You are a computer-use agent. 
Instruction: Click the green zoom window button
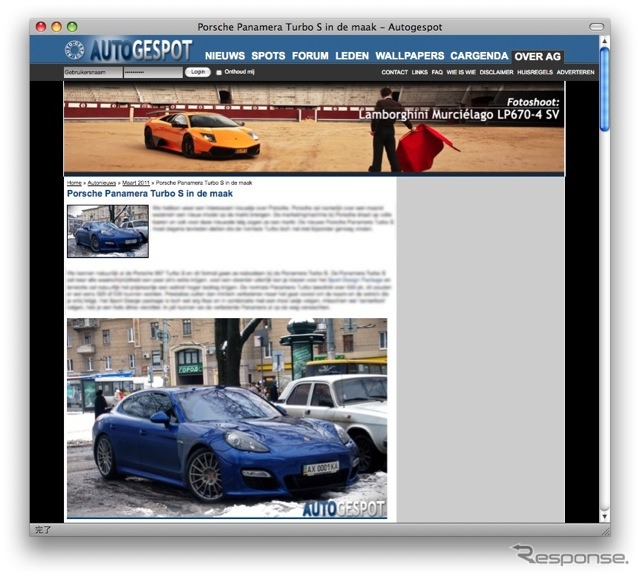[x=72, y=27]
